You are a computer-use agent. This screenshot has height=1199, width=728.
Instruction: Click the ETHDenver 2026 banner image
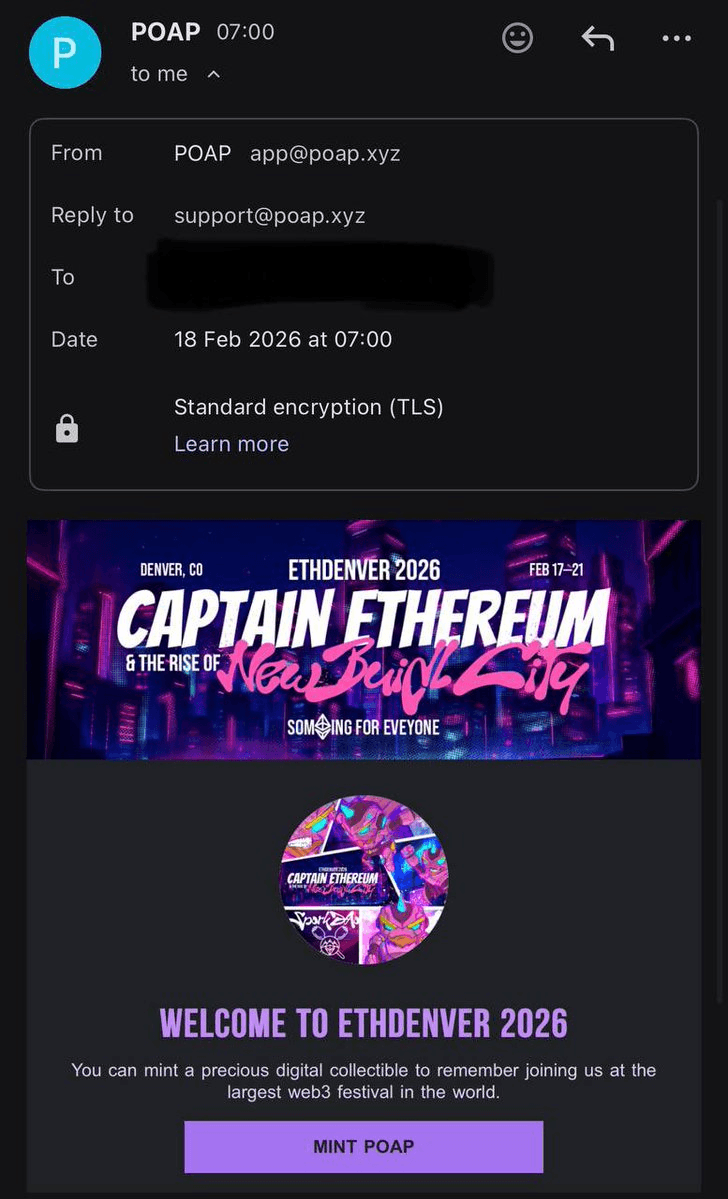363,639
